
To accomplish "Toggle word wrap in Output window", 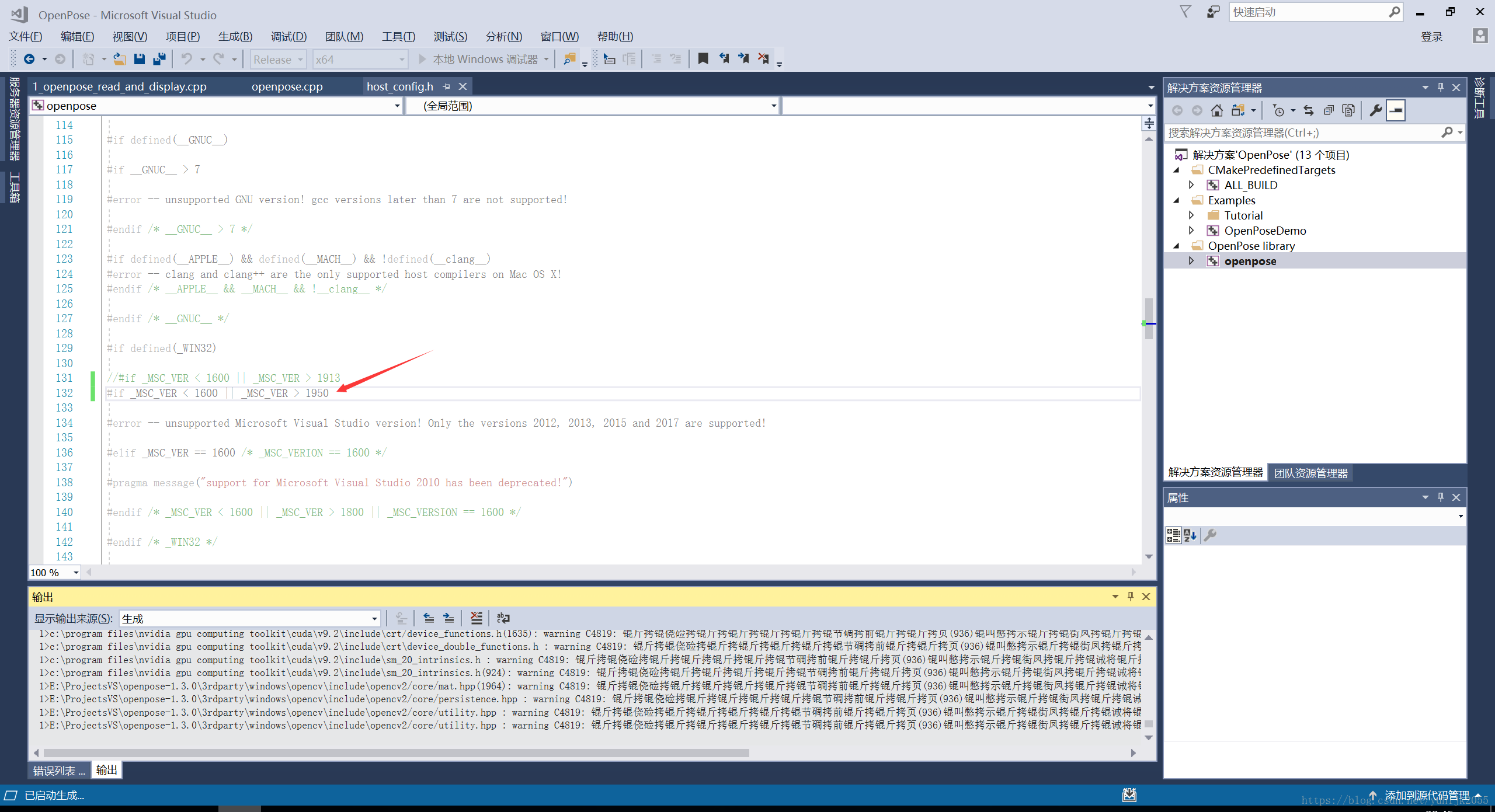I will (503, 618).
